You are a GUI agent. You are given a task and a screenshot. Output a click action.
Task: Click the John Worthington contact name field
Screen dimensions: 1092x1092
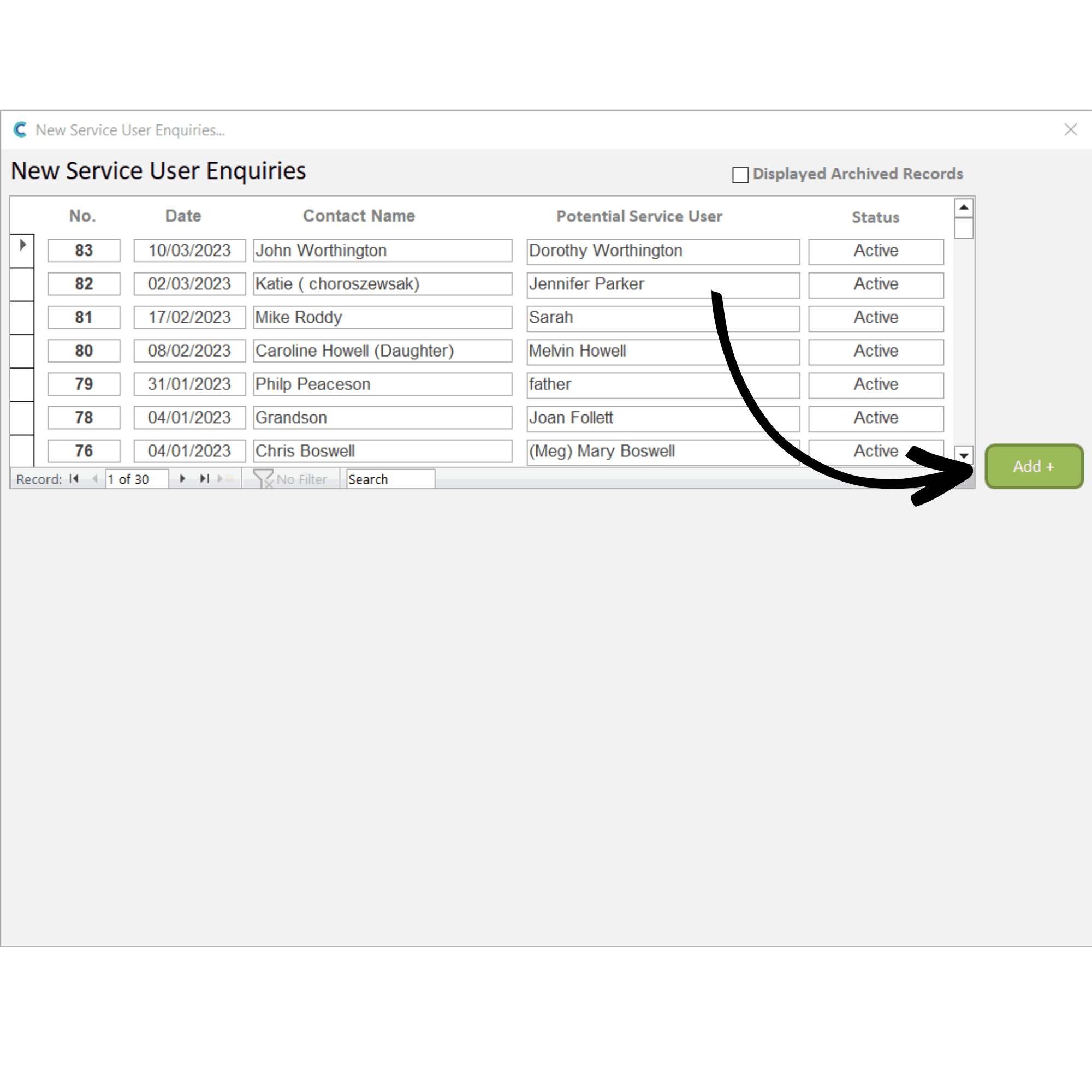pos(382,251)
